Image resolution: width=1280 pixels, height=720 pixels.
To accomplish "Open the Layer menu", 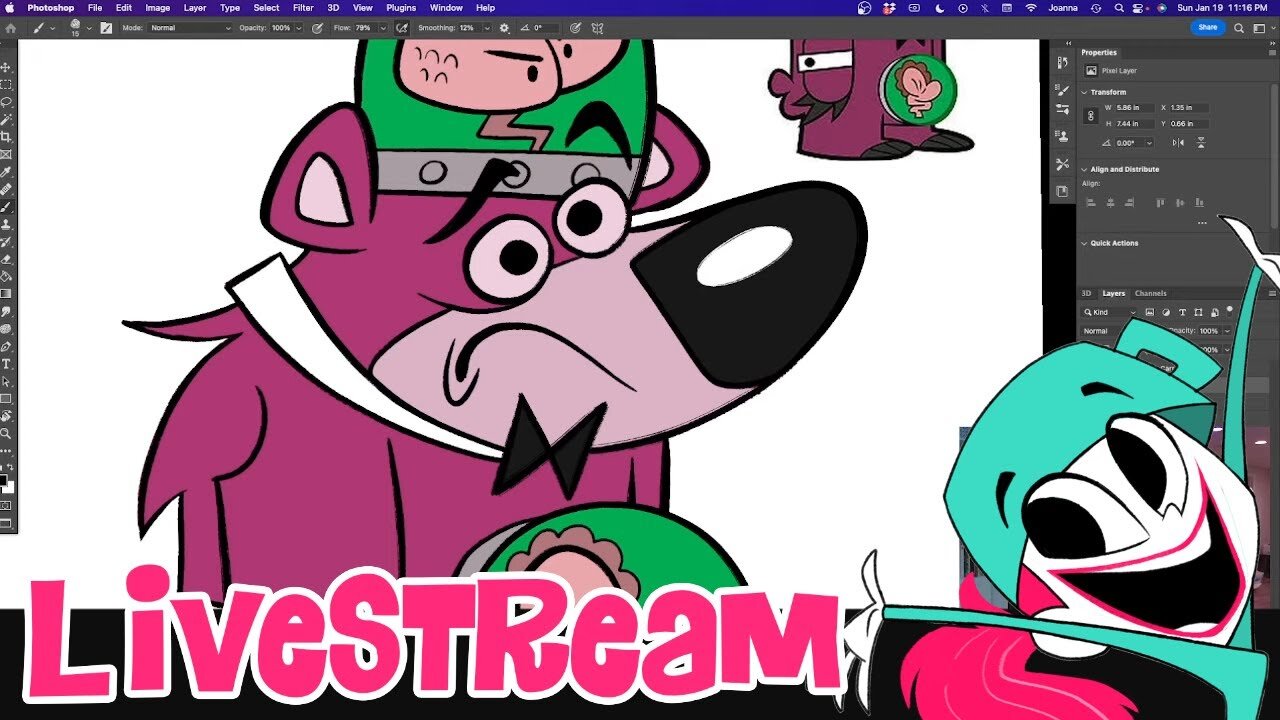I will tap(195, 7).
